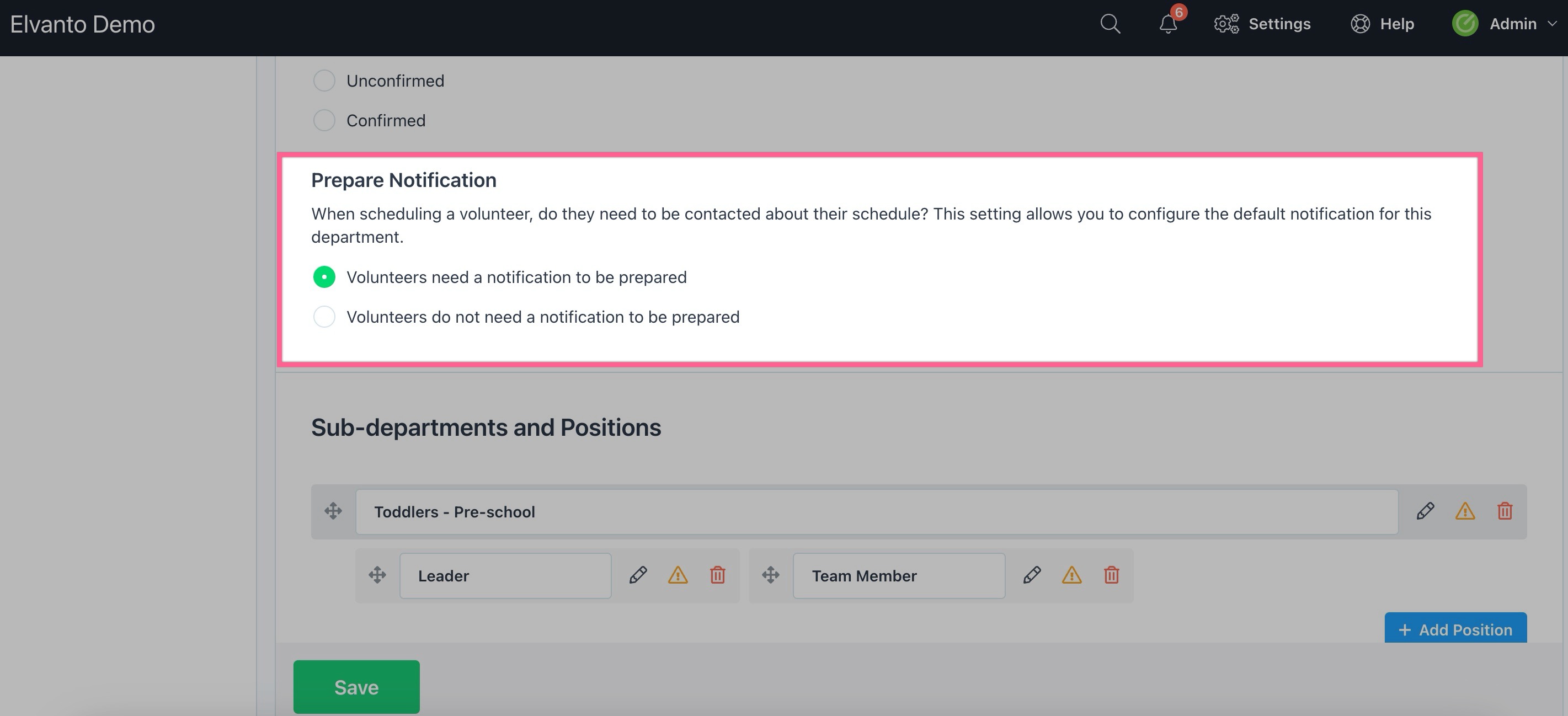Open the search magnifier icon
1568x716 pixels.
(x=1110, y=24)
